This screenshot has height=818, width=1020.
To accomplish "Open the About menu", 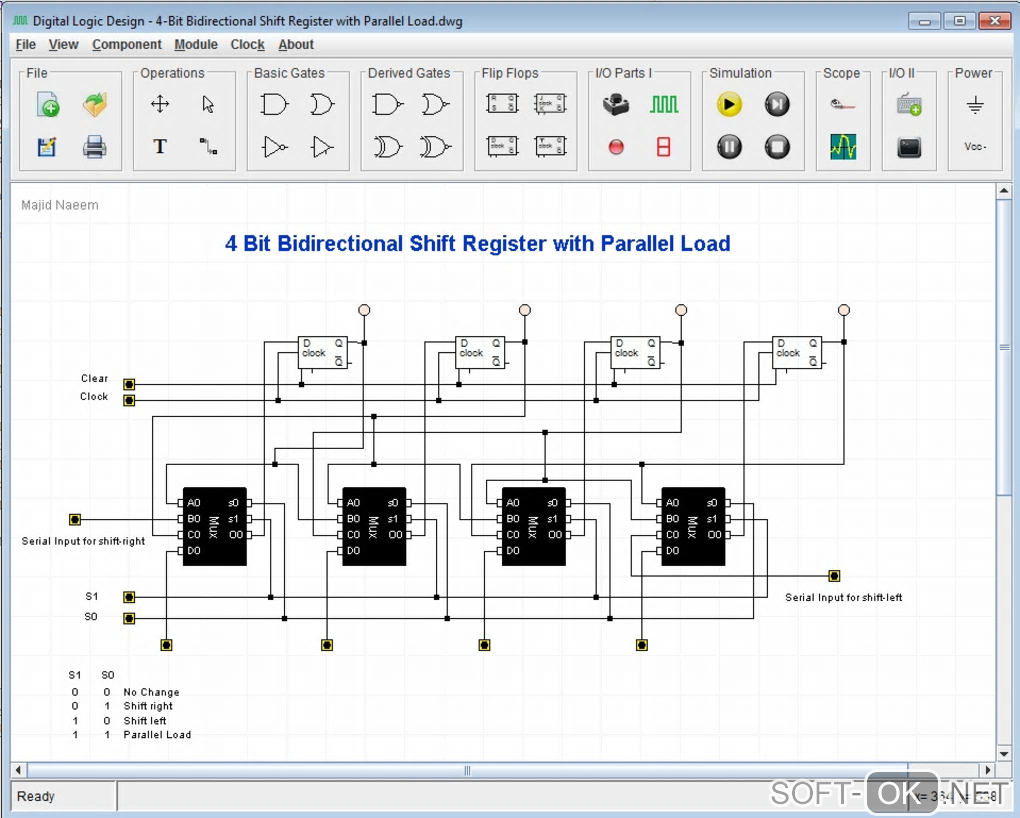I will click(296, 44).
